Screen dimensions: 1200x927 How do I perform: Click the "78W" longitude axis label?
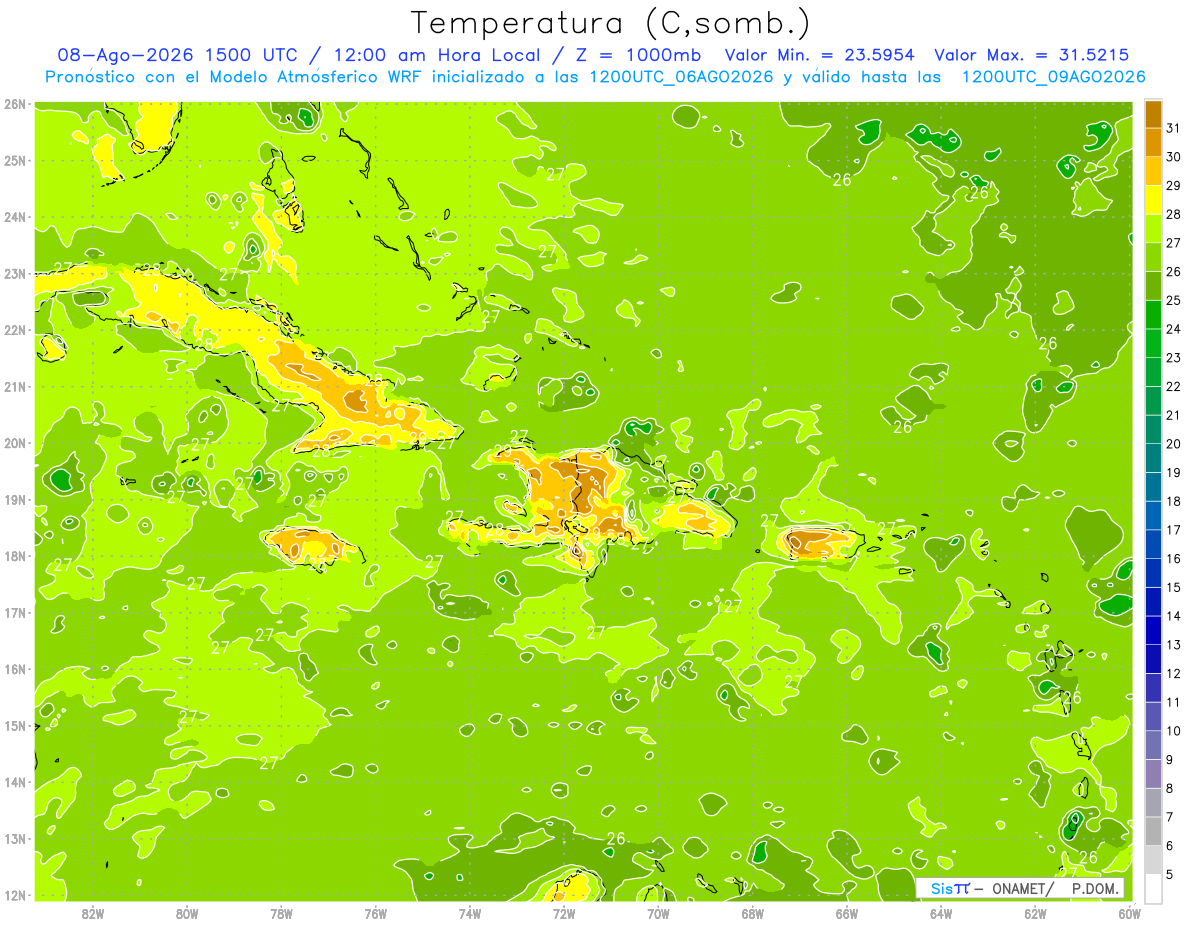281,913
